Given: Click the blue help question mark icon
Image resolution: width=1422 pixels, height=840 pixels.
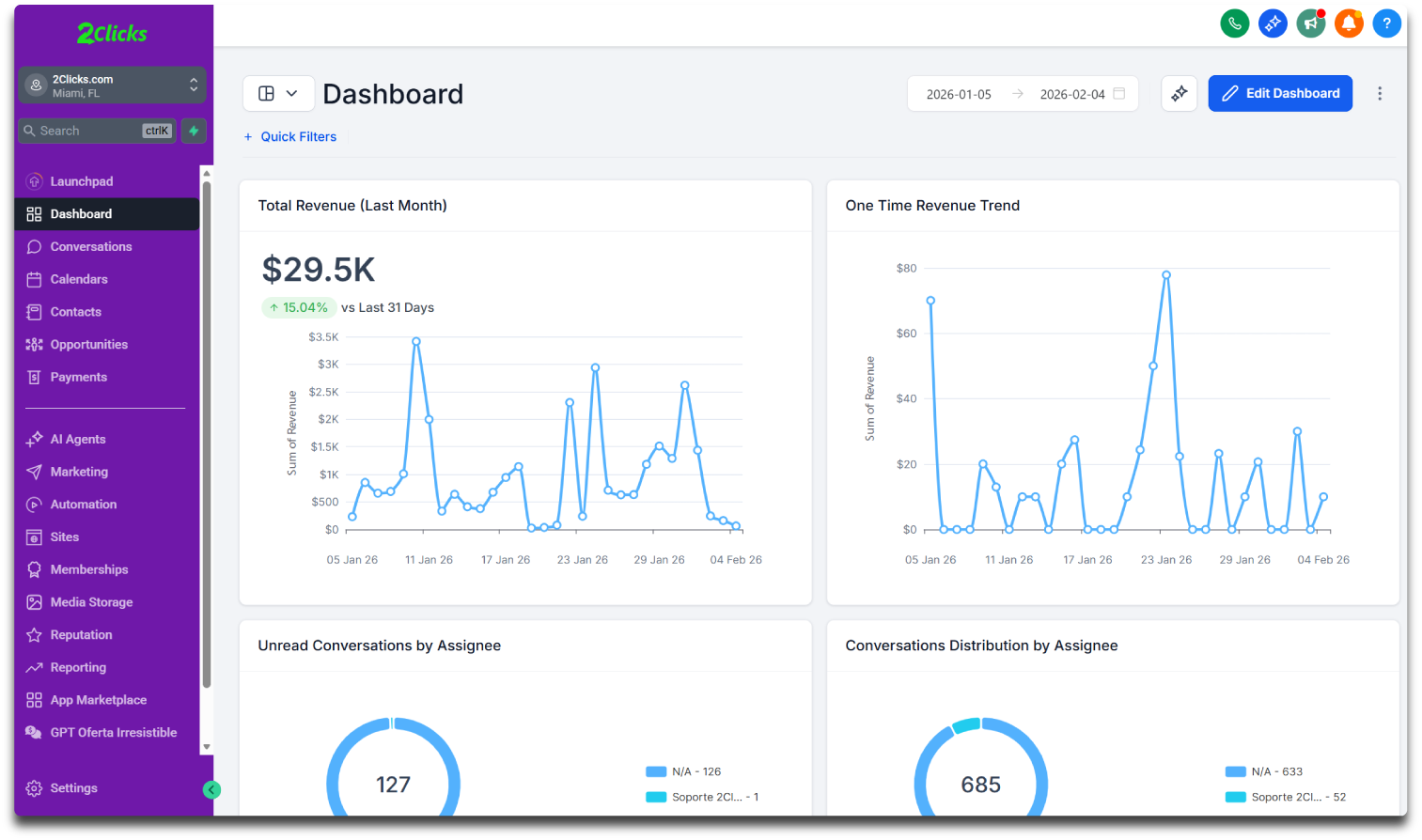Looking at the screenshot, I should [1386, 23].
